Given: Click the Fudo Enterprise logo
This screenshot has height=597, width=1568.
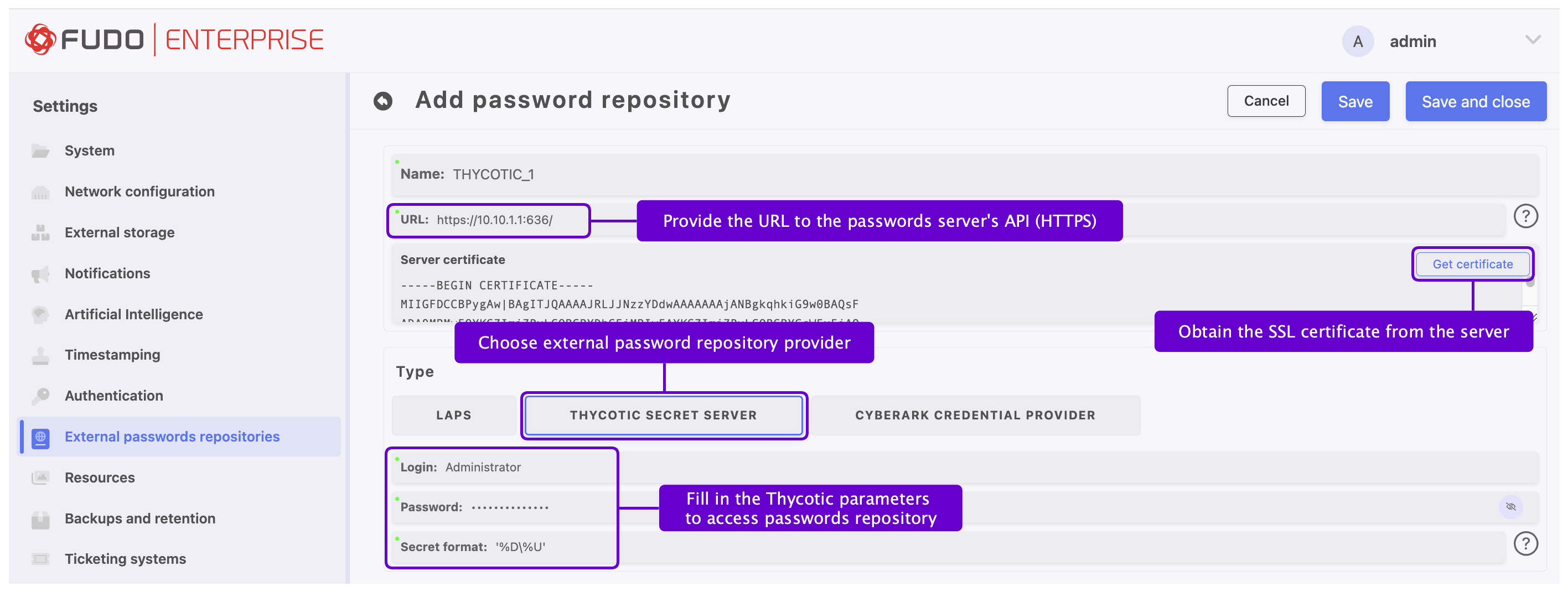Looking at the screenshot, I should pos(174,40).
